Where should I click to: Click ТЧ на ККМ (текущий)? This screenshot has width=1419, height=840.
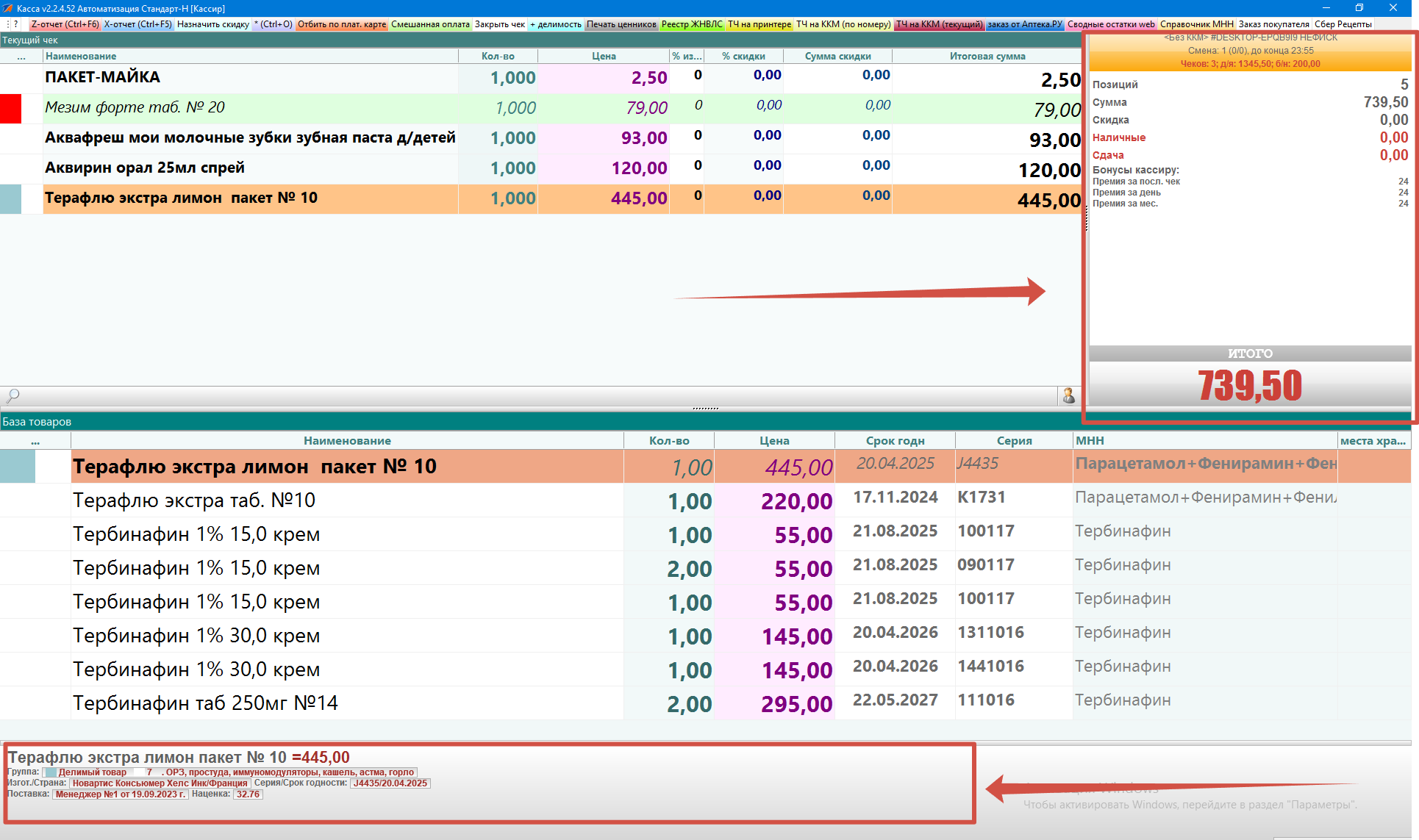pos(939,24)
